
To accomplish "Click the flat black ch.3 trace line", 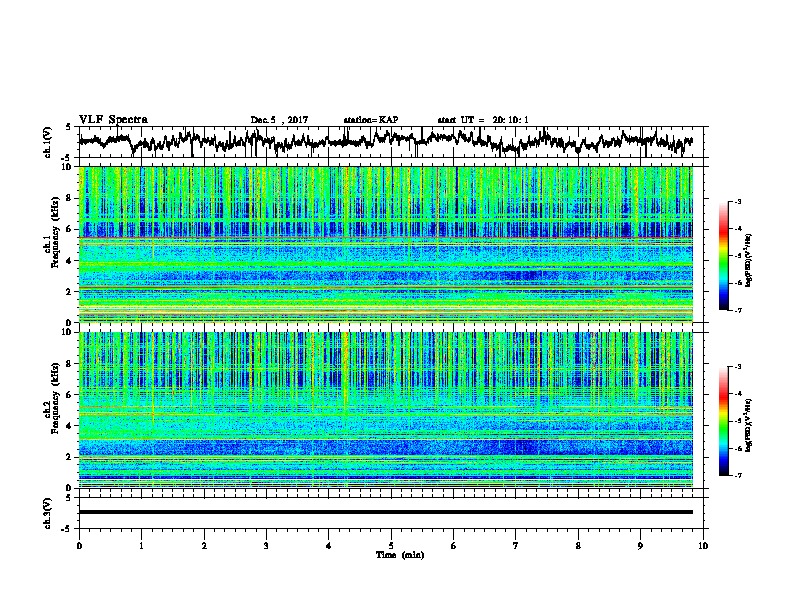I will 386,512.
